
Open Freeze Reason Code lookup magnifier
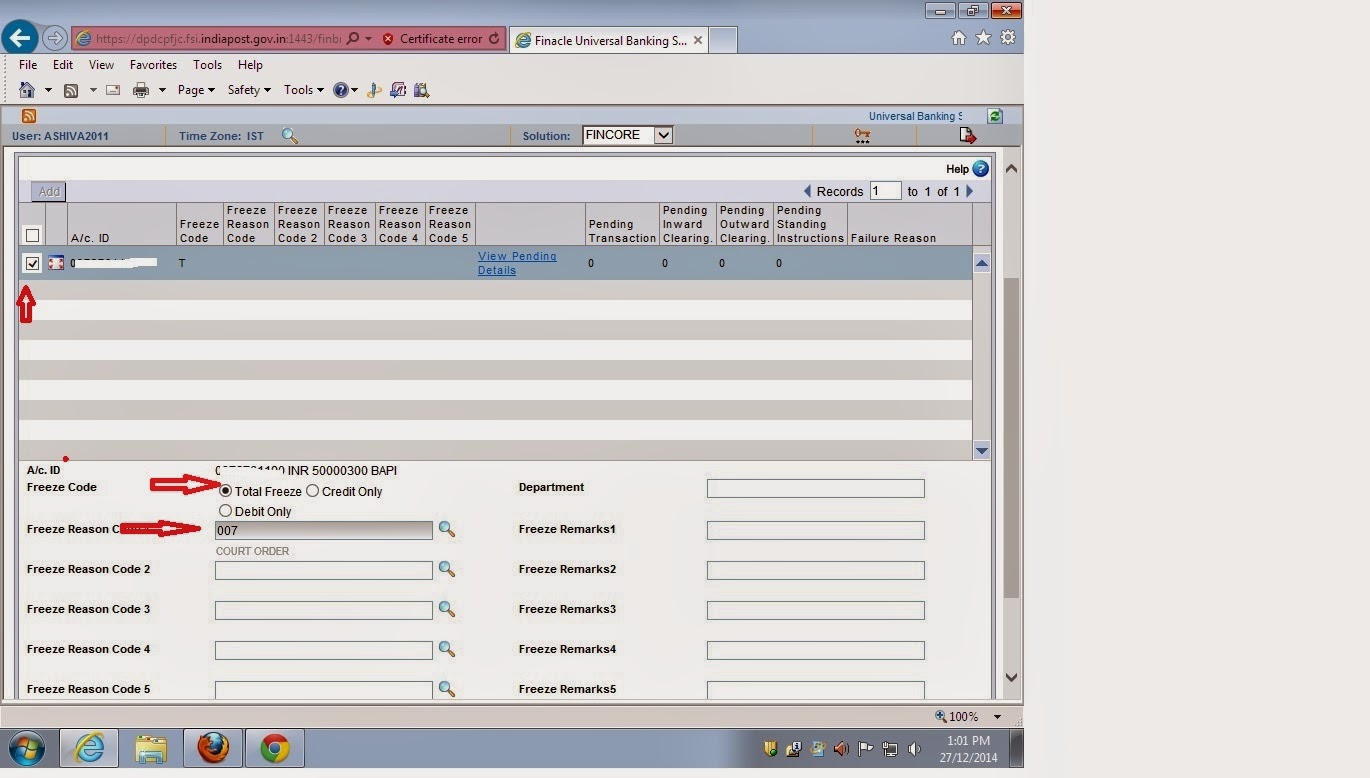(446, 530)
